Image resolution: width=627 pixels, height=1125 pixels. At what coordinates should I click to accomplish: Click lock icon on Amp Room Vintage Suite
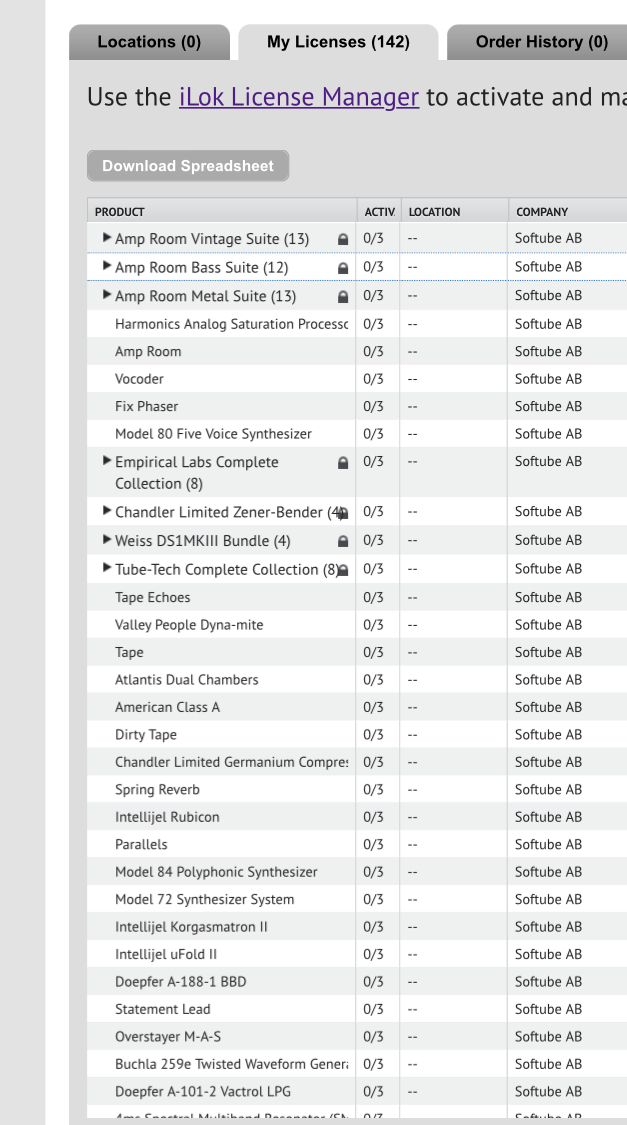point(343,240)
